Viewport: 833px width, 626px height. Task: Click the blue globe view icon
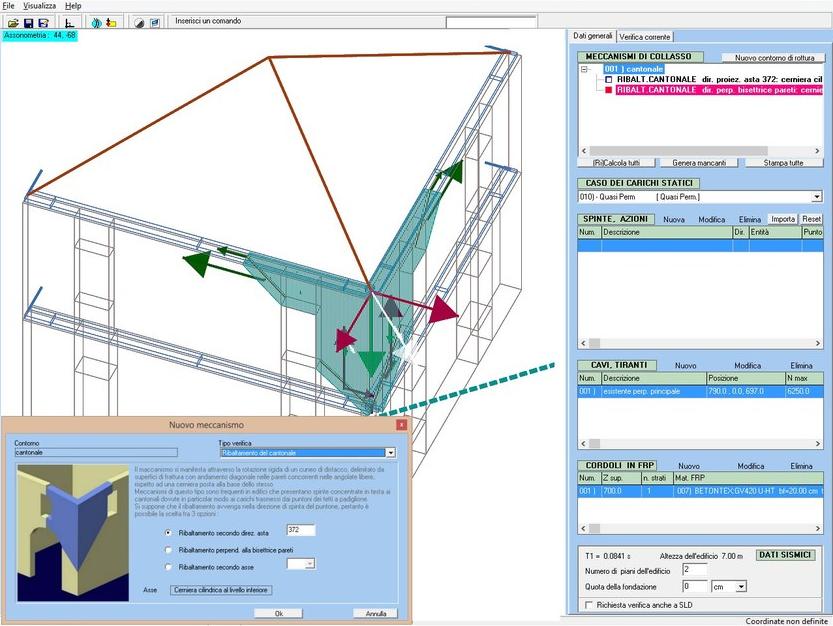[x=96, y=22]
